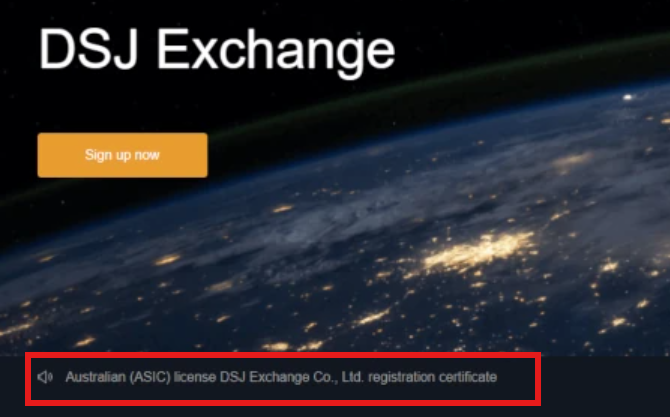The image size is (670, 417).
Task: Click the word license in the ticker
Action: 195,377
